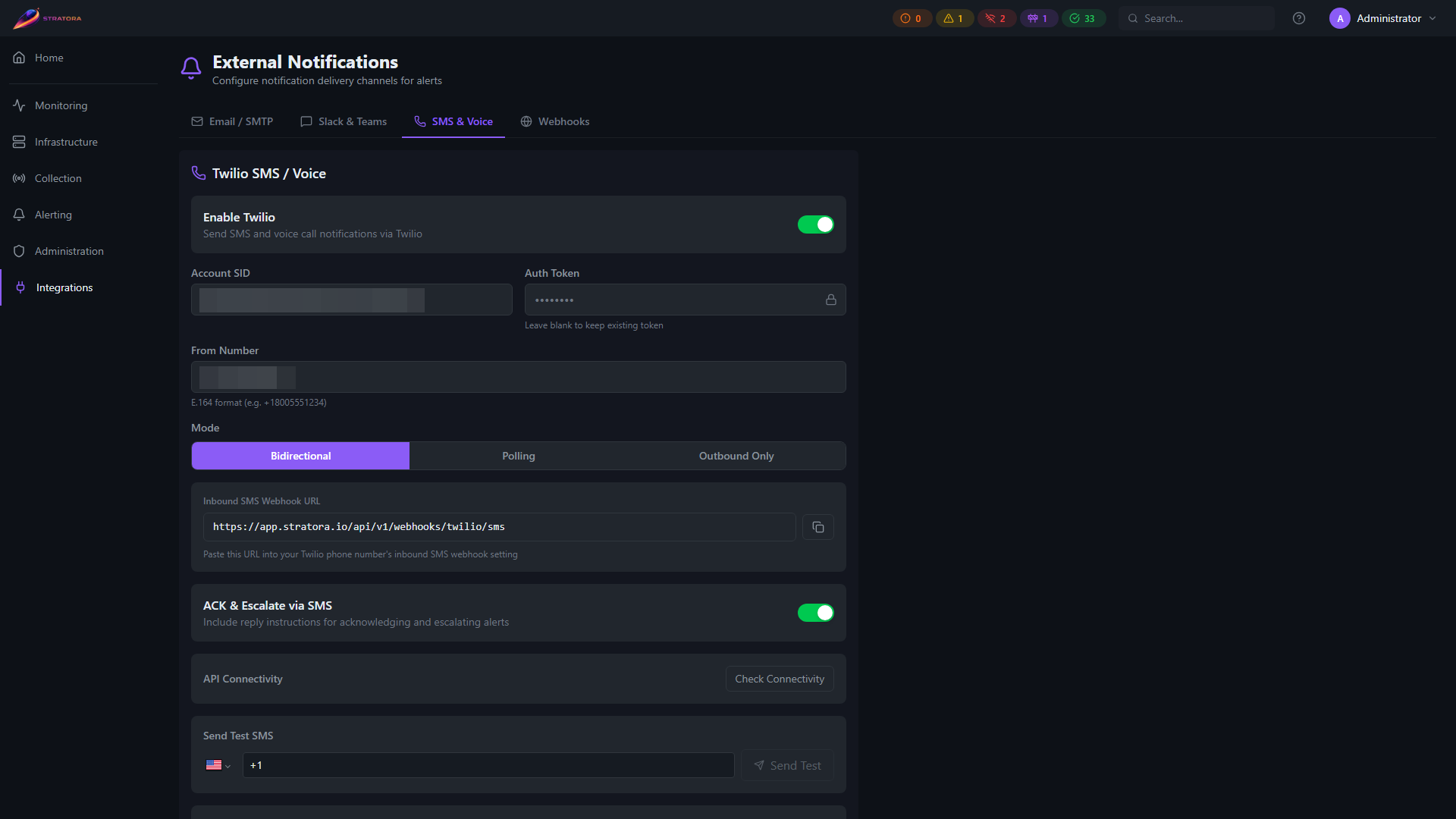The height and width of the screenshot is (819, 1456).
Task: Copy the Inbound SMS Webhook URL
Action: (x=817, y=527)
